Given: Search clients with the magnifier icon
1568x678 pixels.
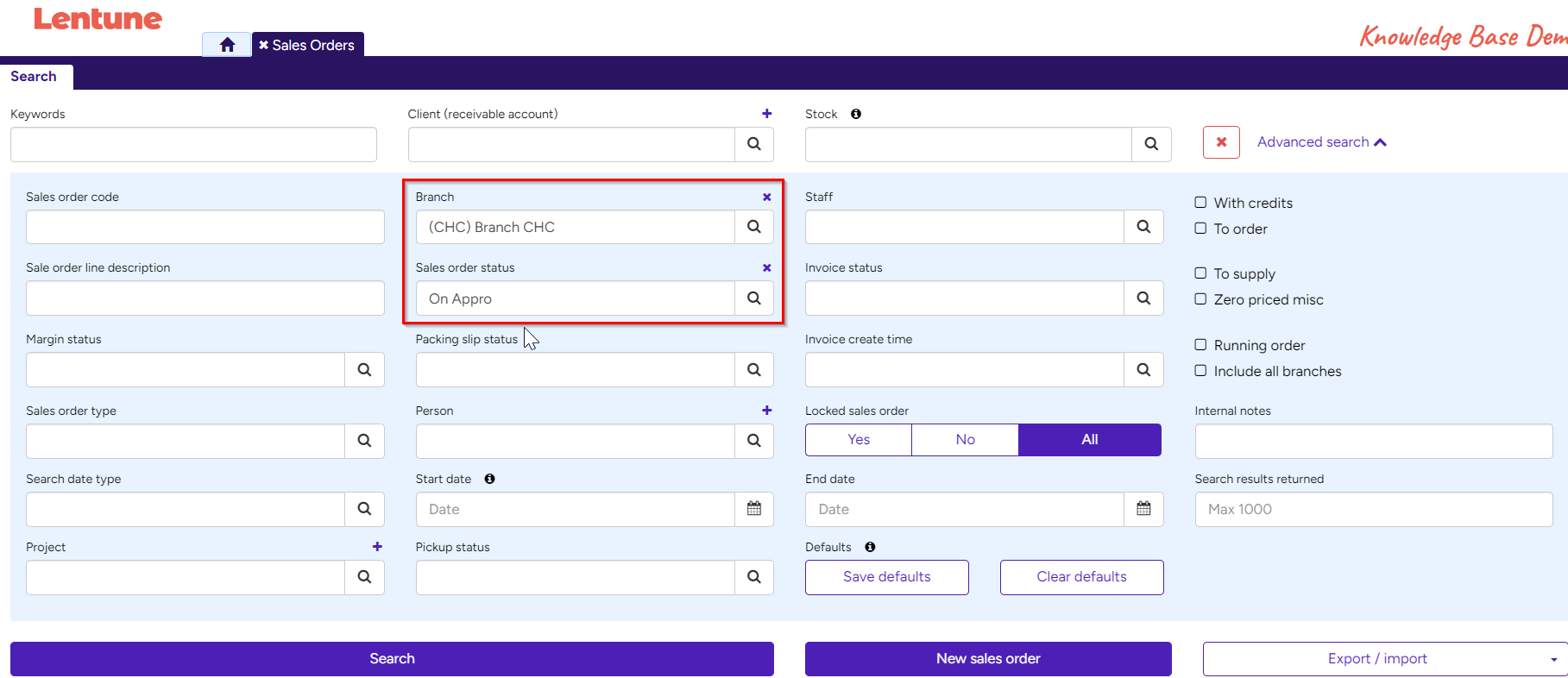Looking at the screenshot, I should click(x=753, y=144).
